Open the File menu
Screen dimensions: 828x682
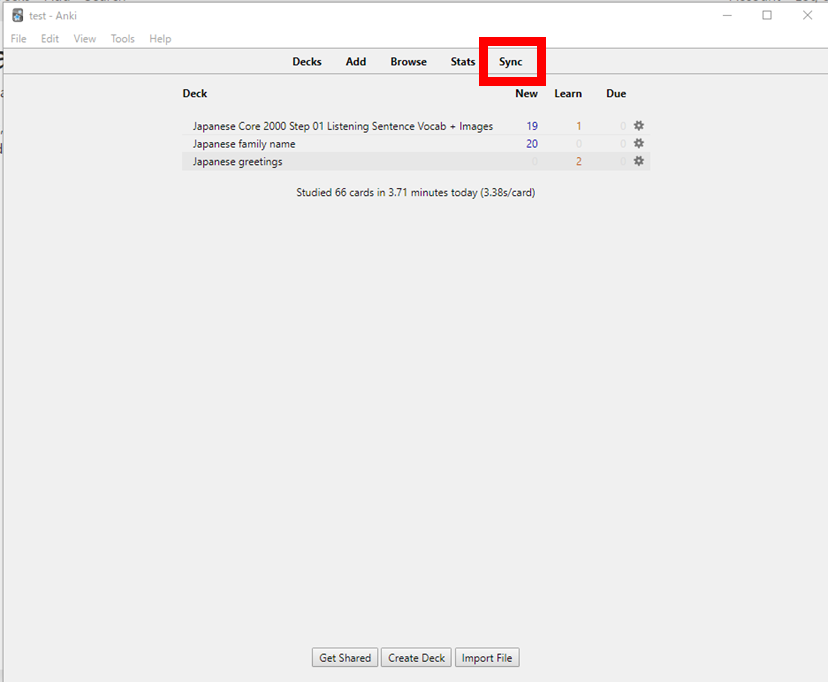click(x=18, y=39)
